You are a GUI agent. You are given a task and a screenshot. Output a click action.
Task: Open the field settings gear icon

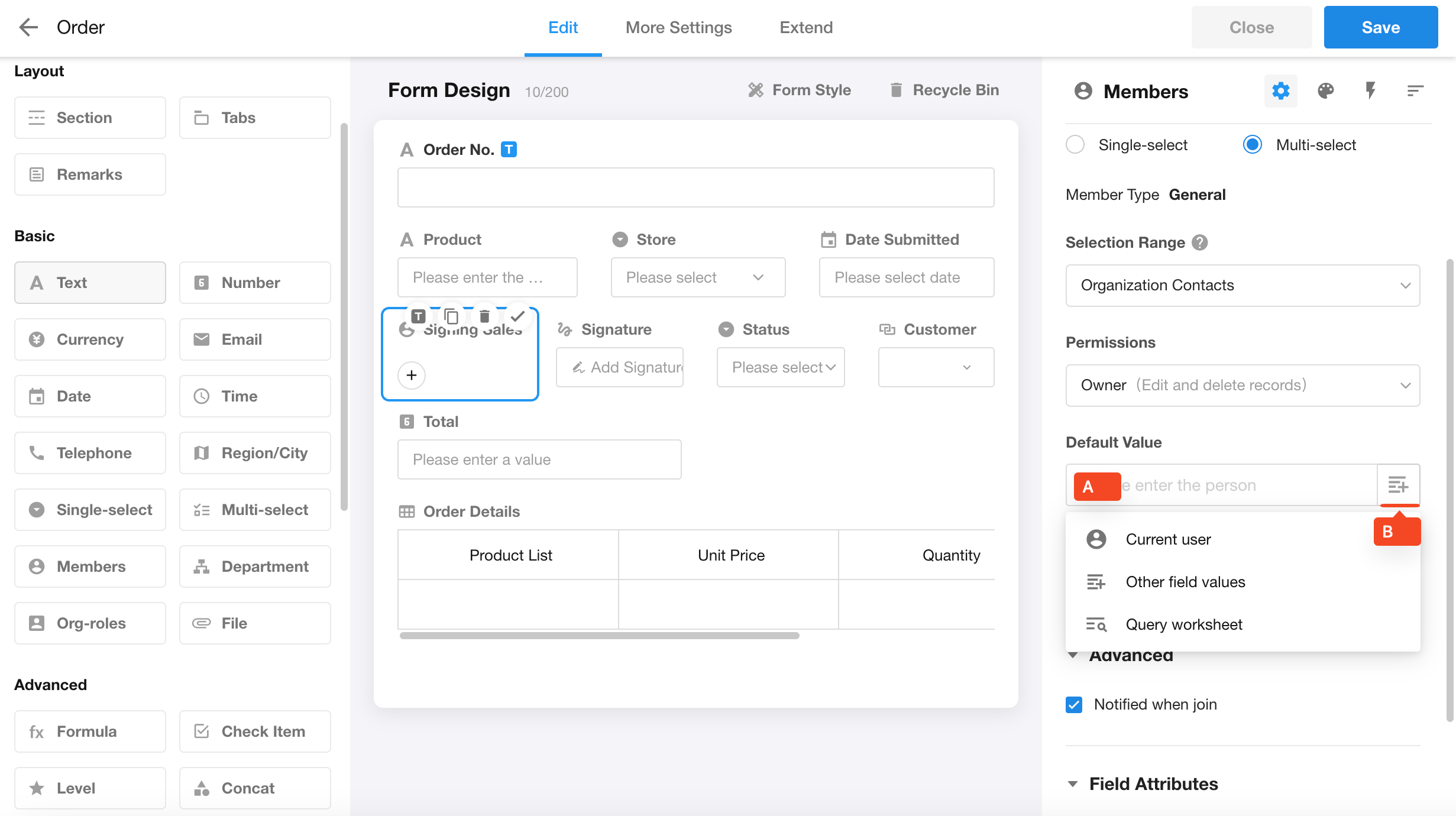(x=1280, y=91)
